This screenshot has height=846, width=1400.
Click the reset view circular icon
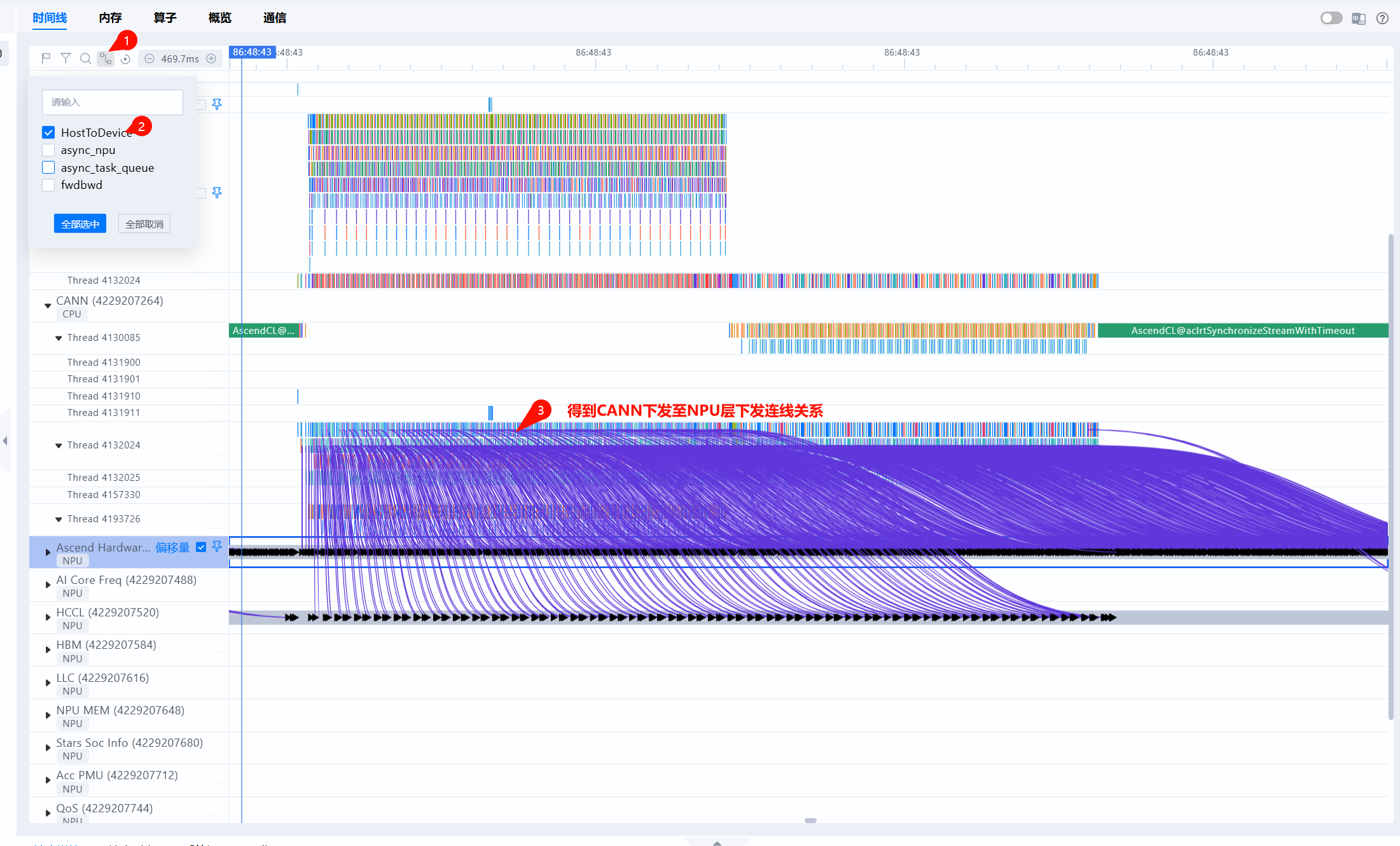[x=125, y=59]
